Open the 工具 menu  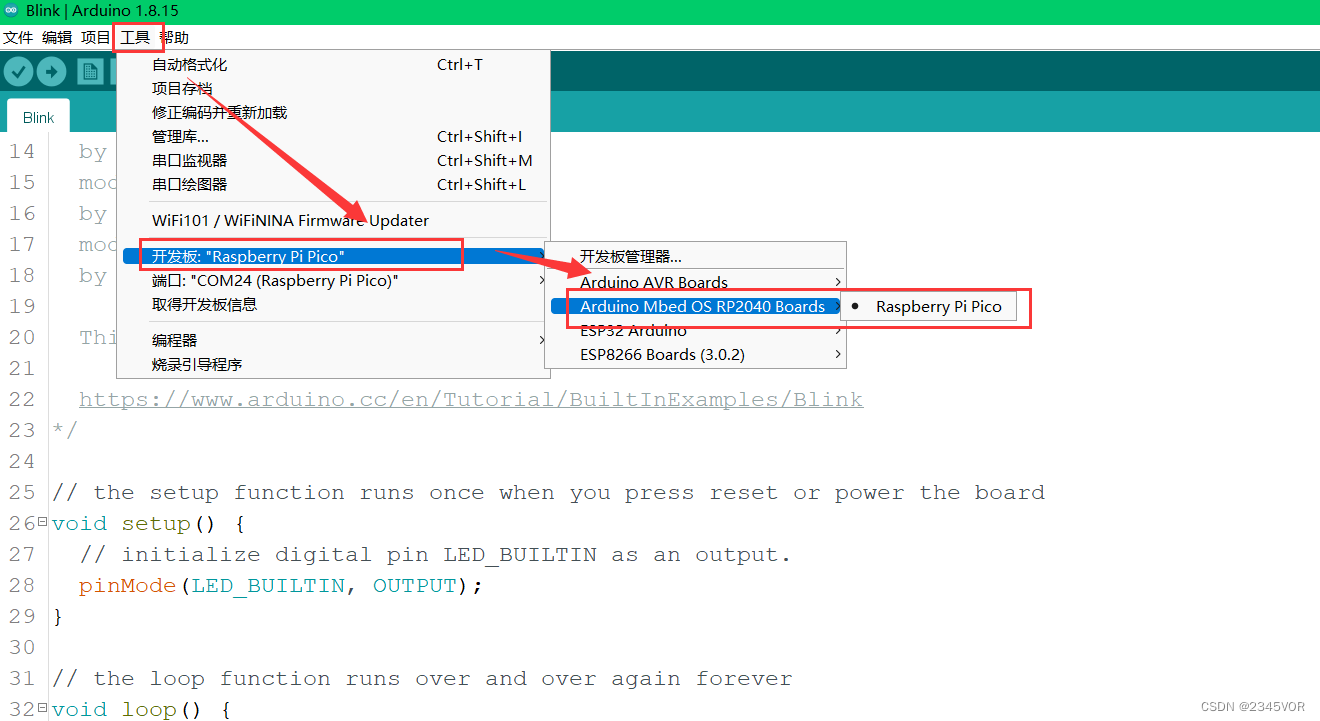coord(135,37)
